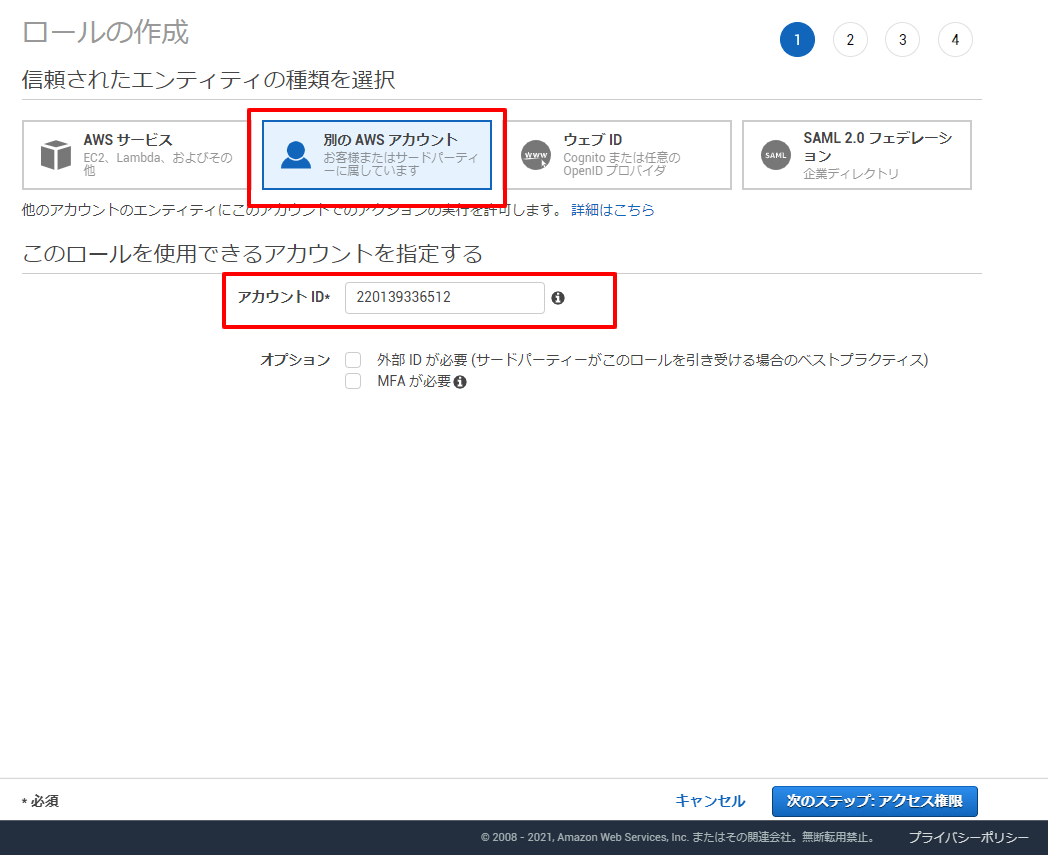Click the ロールの作成 page heading
The image size is (1048, 855).
[106, 32]
